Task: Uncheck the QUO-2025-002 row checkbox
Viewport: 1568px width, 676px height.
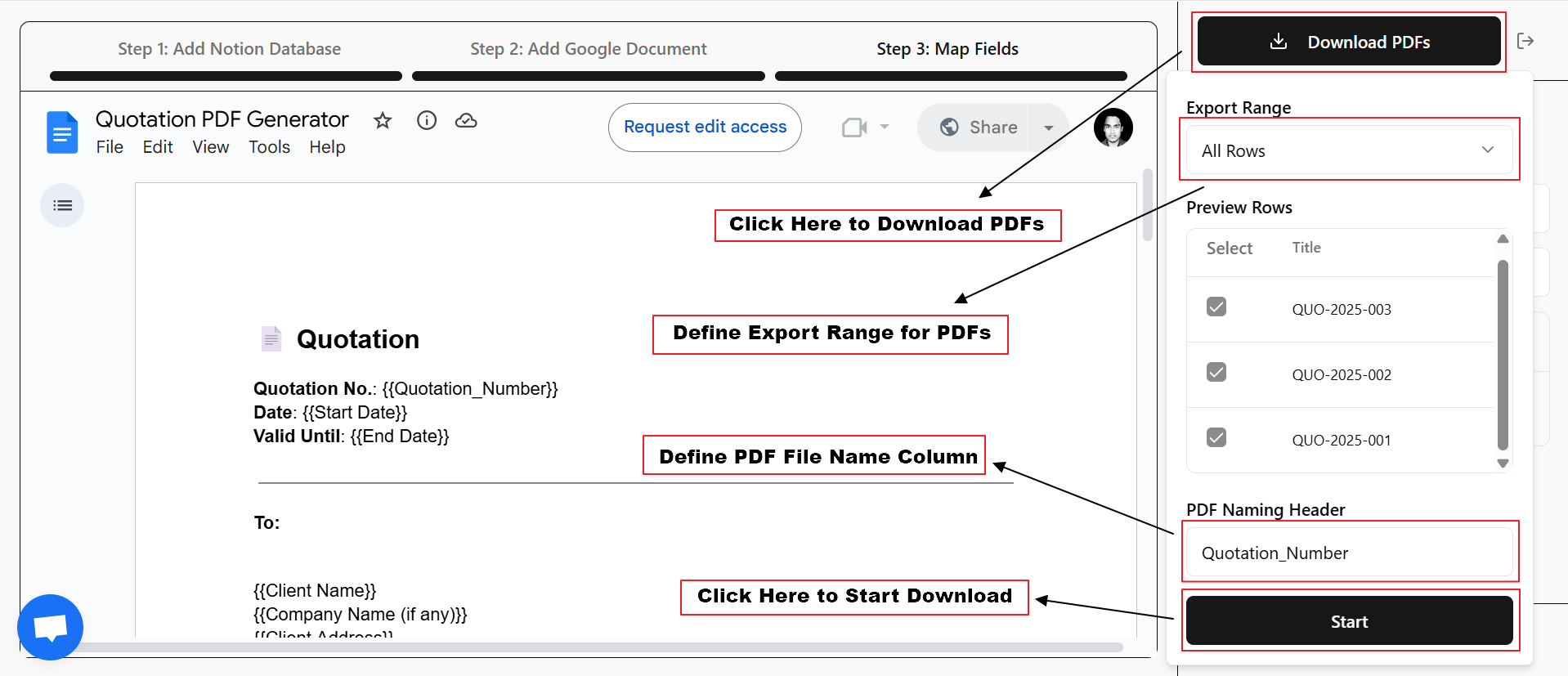Action: click(x=1216, y=372)
